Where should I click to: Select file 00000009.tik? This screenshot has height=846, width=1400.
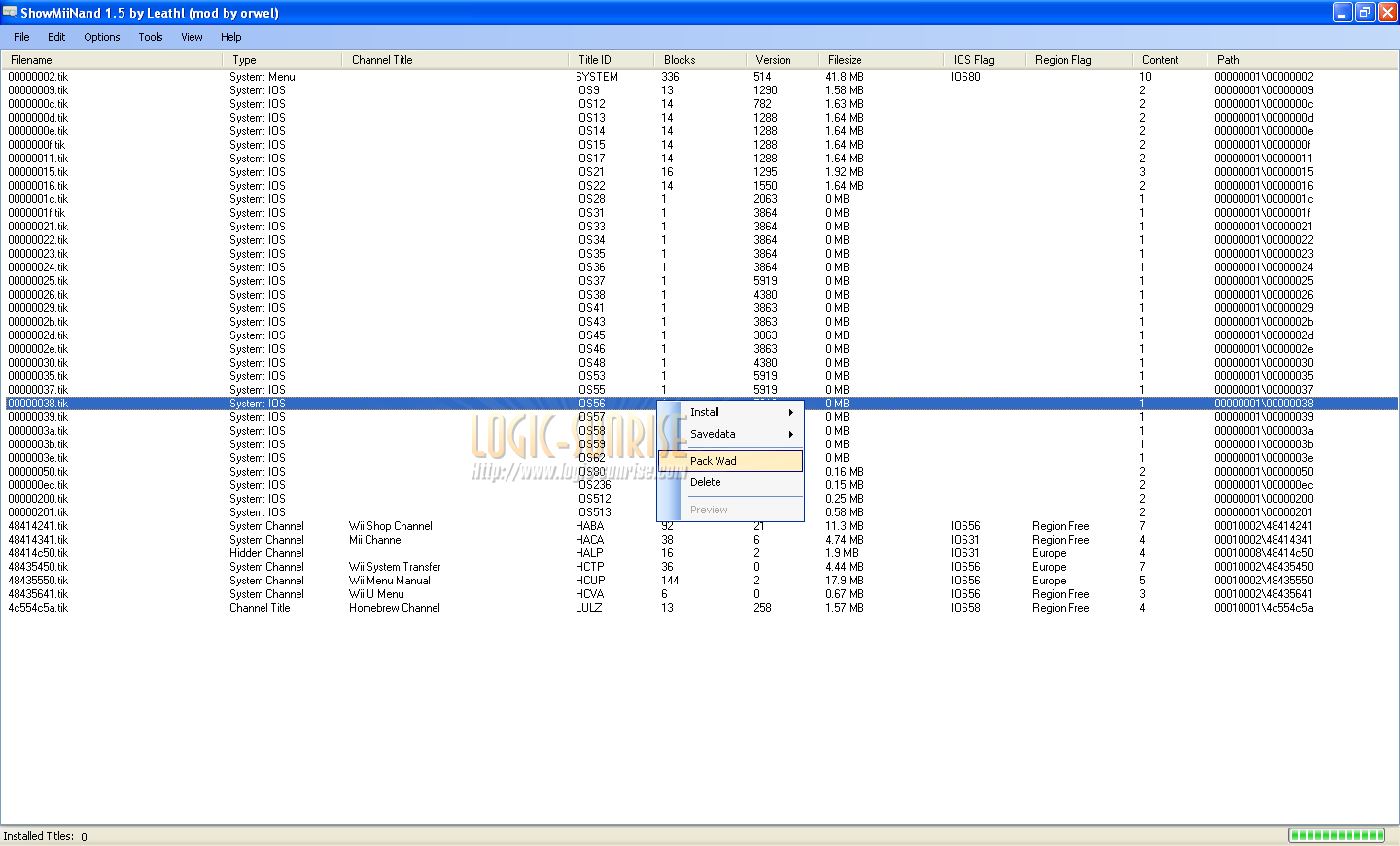coord(38,90)
